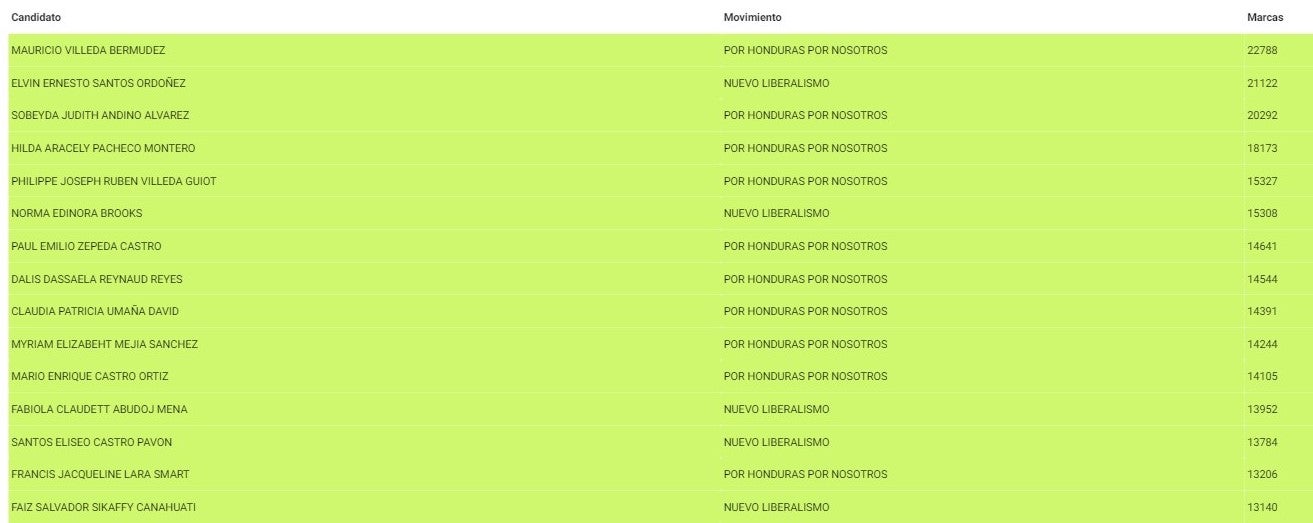Click MARIO ENRIQUE CASTRO ORTIZ name
The height and width of the screenshot is (523, 1313).
(90, 376)
